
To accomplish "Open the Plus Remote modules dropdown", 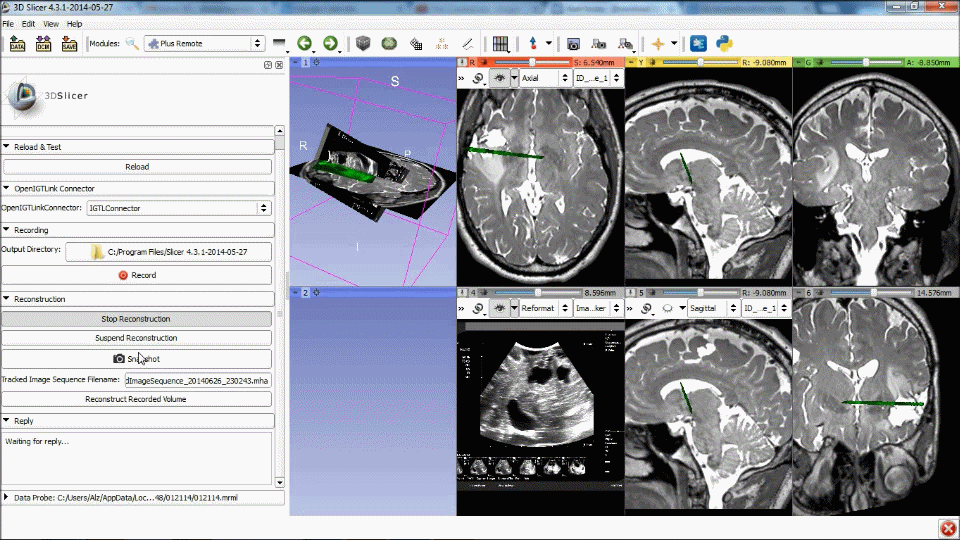I will click(204, 44).
